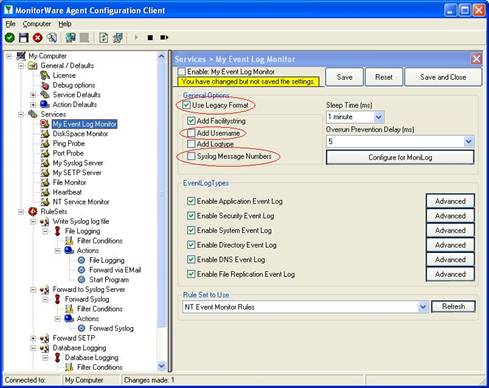Click the play start service toolbar icon
This screenshot has height=388, width=489.
[136, 37]
